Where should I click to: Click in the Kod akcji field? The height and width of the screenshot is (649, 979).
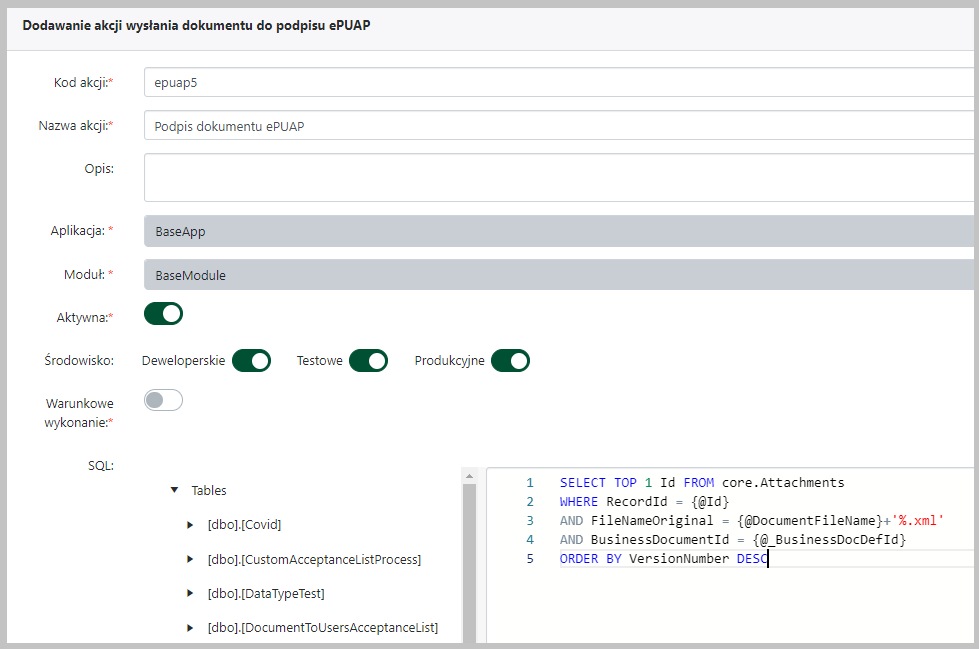[x=558, y=83]
